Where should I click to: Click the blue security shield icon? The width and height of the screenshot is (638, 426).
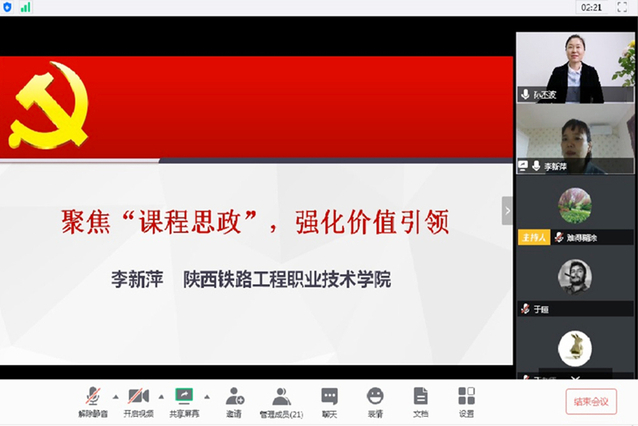(8, 7)
